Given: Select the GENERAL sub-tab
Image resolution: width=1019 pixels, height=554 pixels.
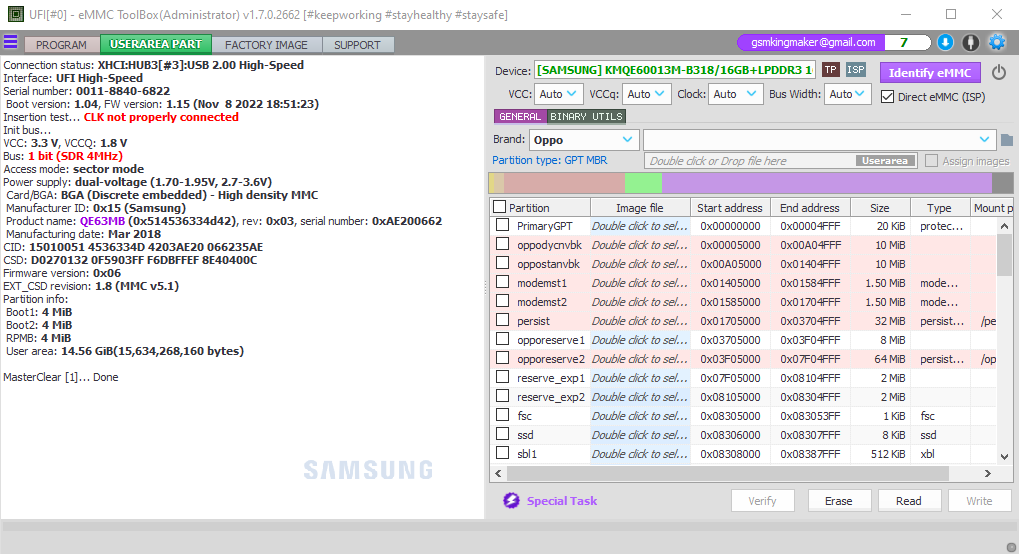Looking at the screenshot, I should (x=520, y=116).
